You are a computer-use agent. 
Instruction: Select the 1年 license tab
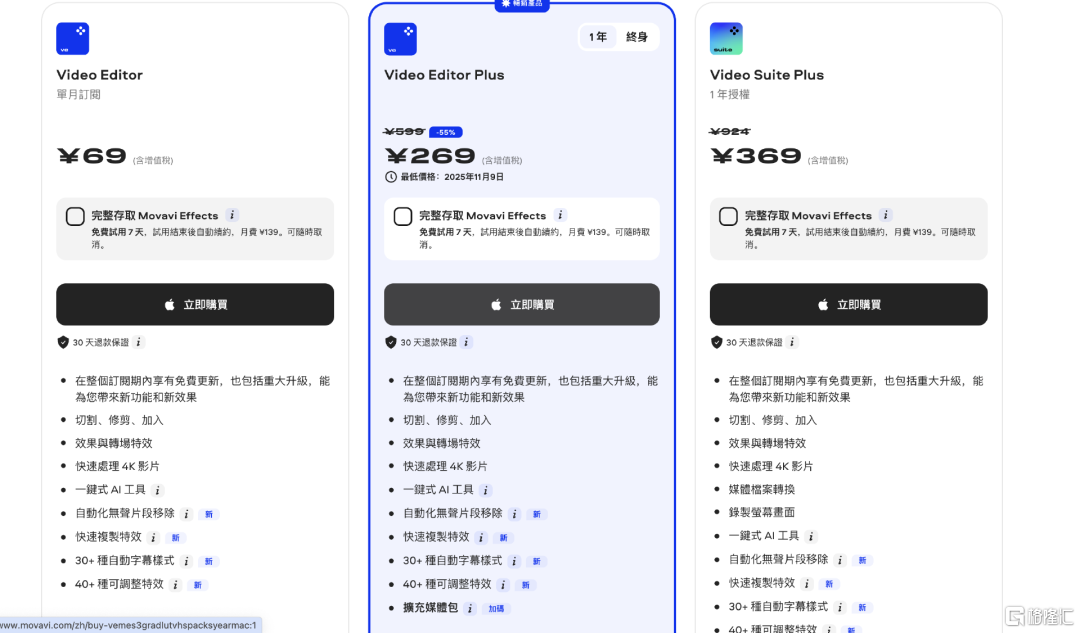pos(598,37)
